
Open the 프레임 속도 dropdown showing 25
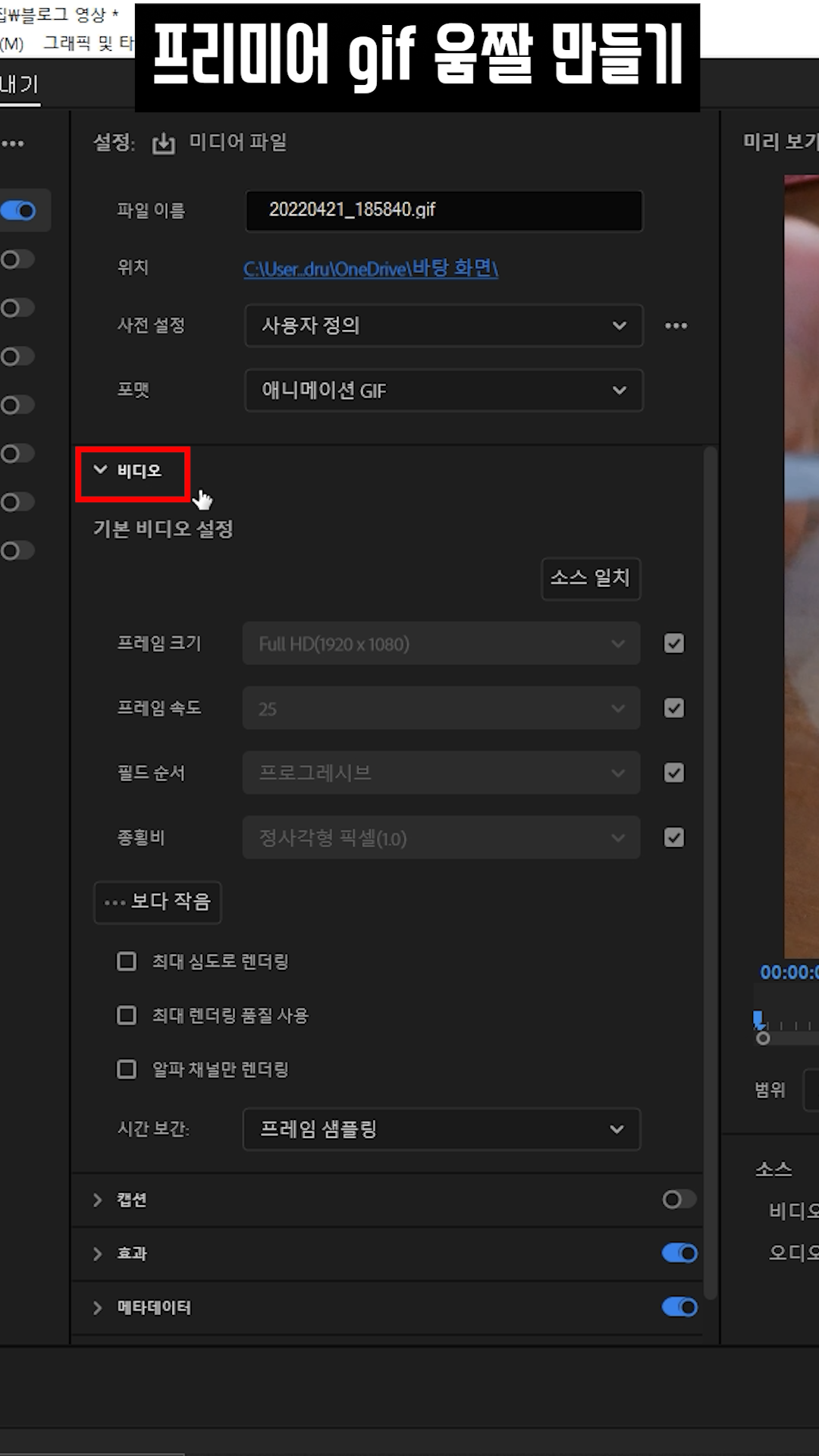(x=441, y=708)
